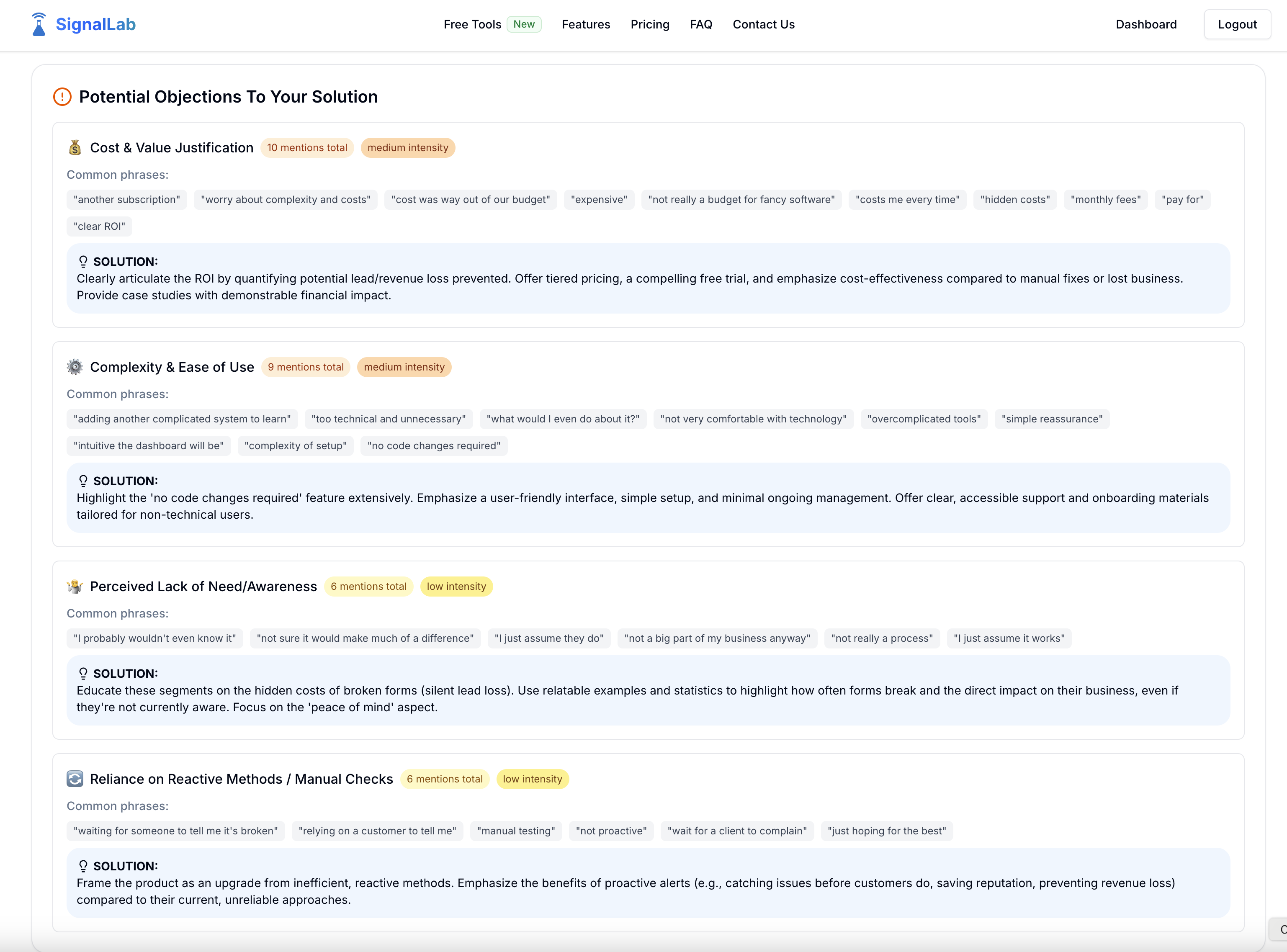Open the Features nav link
This screenshot has height=952, width=1287.
586,25
